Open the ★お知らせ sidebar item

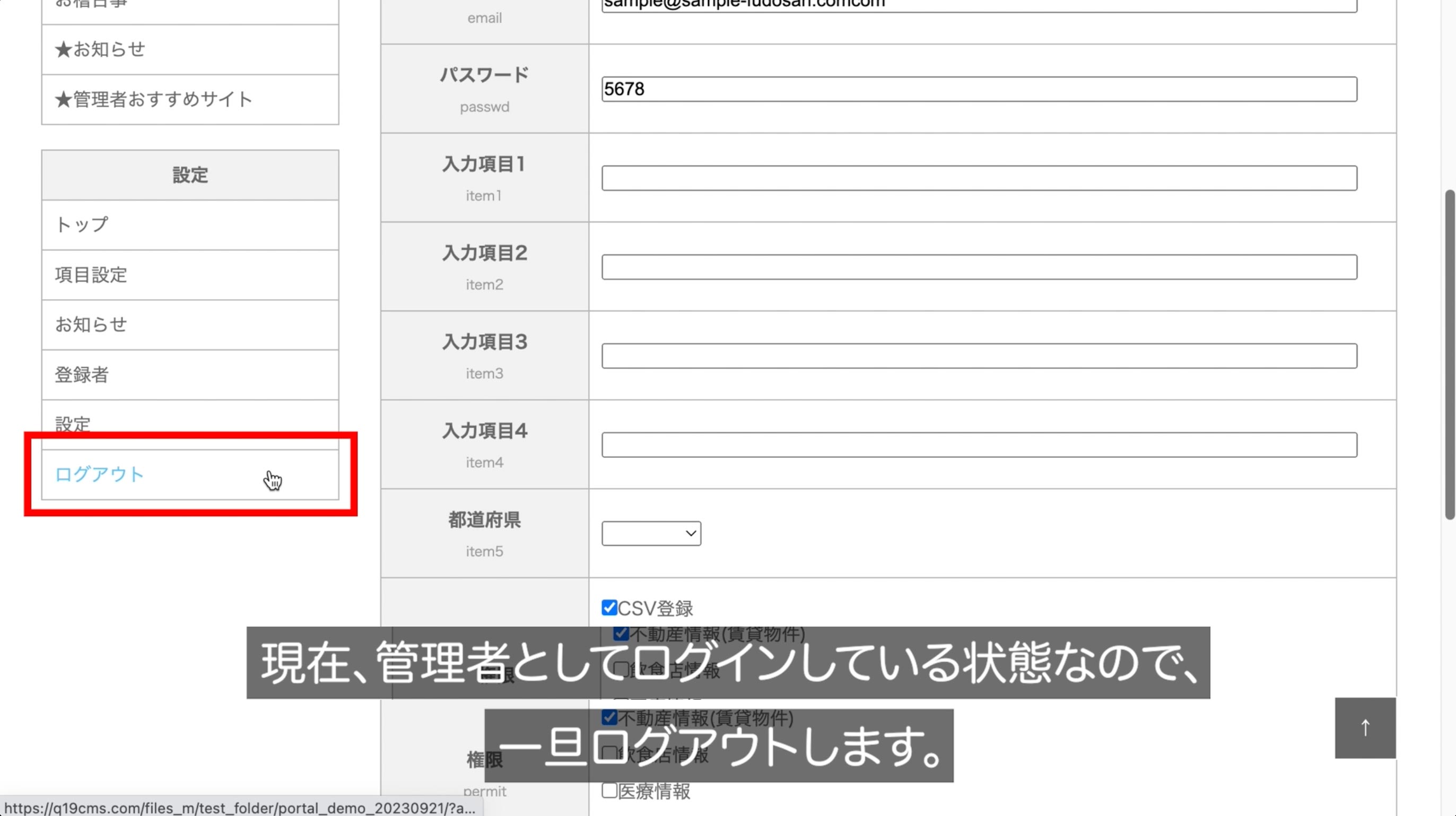point(190,50)
